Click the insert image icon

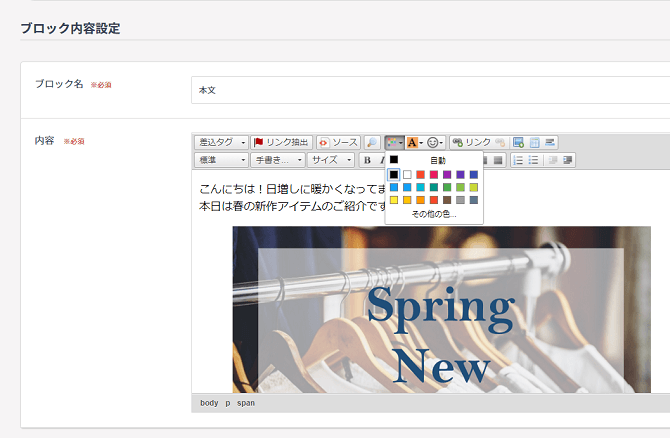518,143
